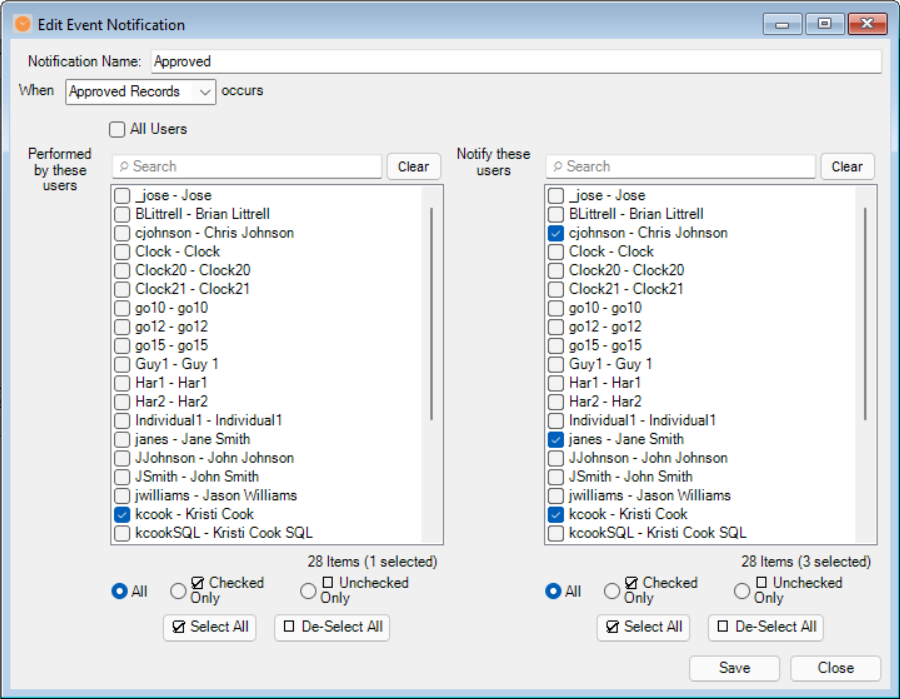Image resolution: width=900 pixels, height=699 pixels.
Task: Clear the performed-by users search box
Action: click(x=413, y=166)
